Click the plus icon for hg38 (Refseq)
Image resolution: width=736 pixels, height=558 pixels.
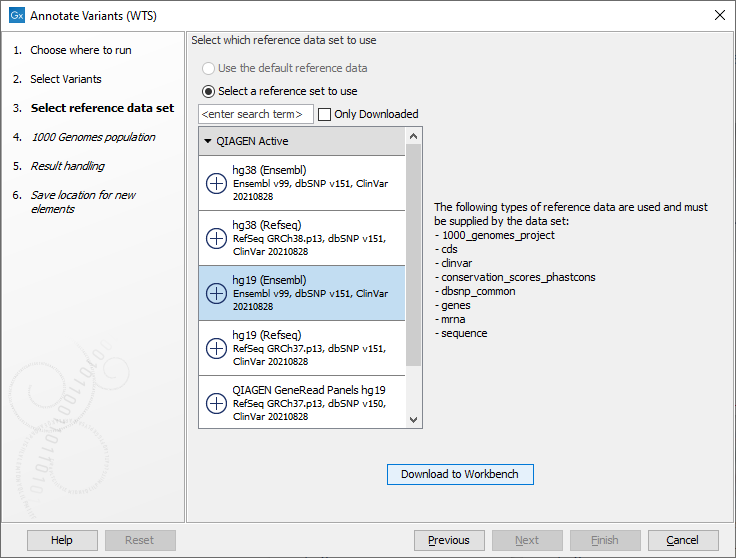[216, 238]
